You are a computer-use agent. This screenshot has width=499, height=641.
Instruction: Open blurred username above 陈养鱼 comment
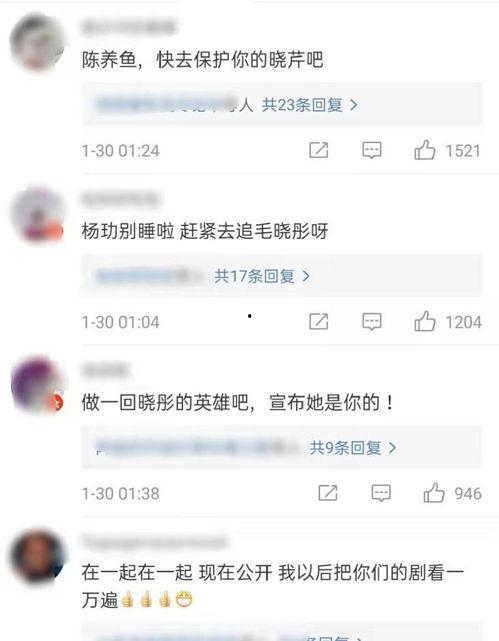pos(129,27)
